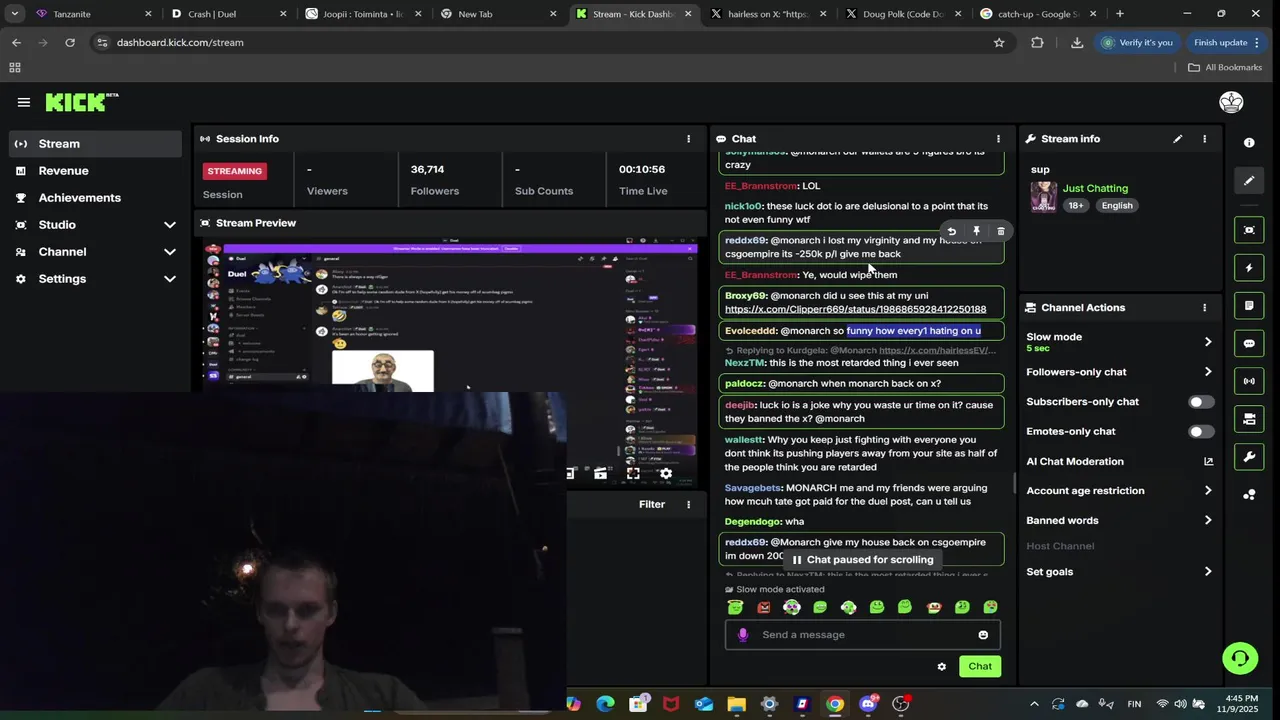1280x720 pixels.
Task: Click the Just Chatting category link
Action: click(1095, 188)
